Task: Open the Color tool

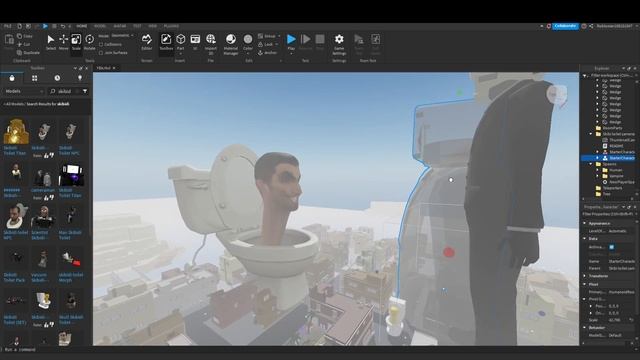Action: coord(248,41)
